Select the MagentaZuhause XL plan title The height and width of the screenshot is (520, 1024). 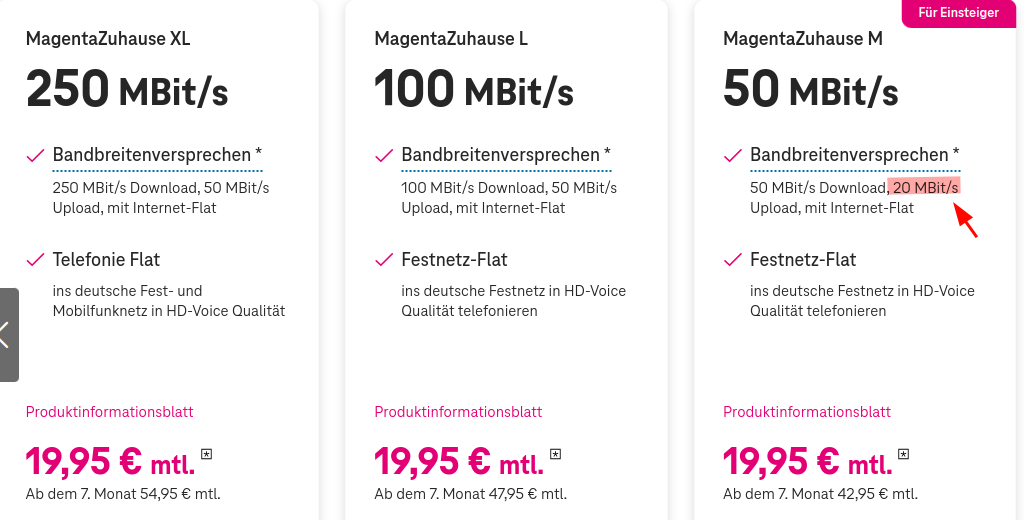[x=108, y=39]
